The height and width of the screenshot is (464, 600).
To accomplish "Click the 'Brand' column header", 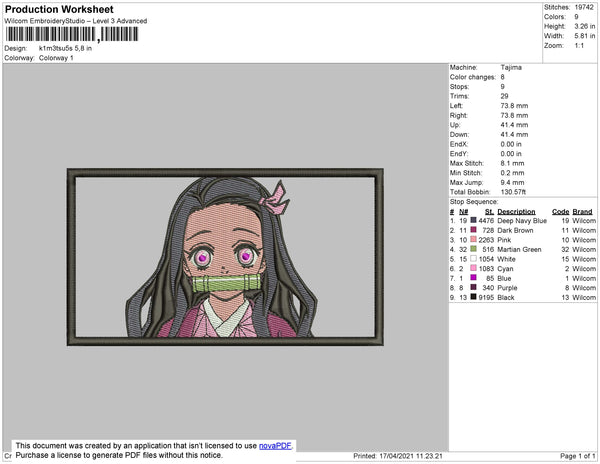I will pyautogui.click(x=582, y=212).
